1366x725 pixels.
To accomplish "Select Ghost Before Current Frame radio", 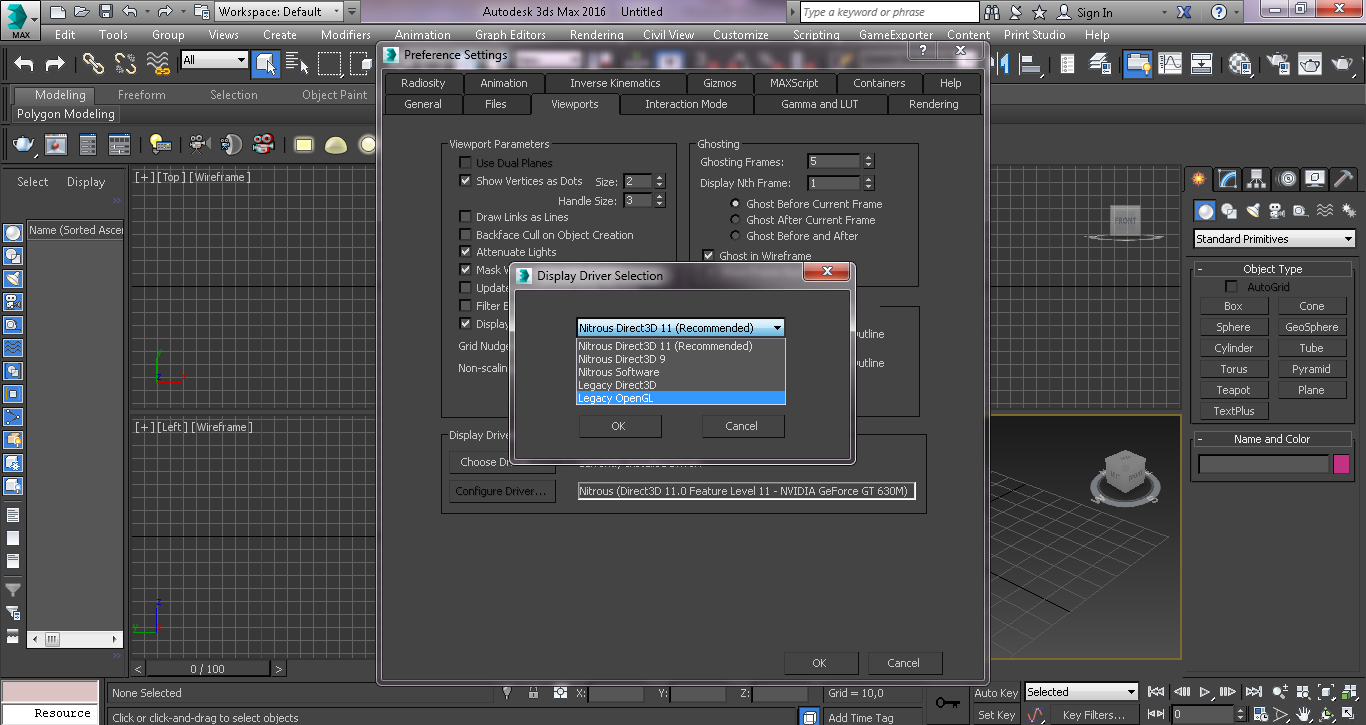I will (x=736, y=204).
